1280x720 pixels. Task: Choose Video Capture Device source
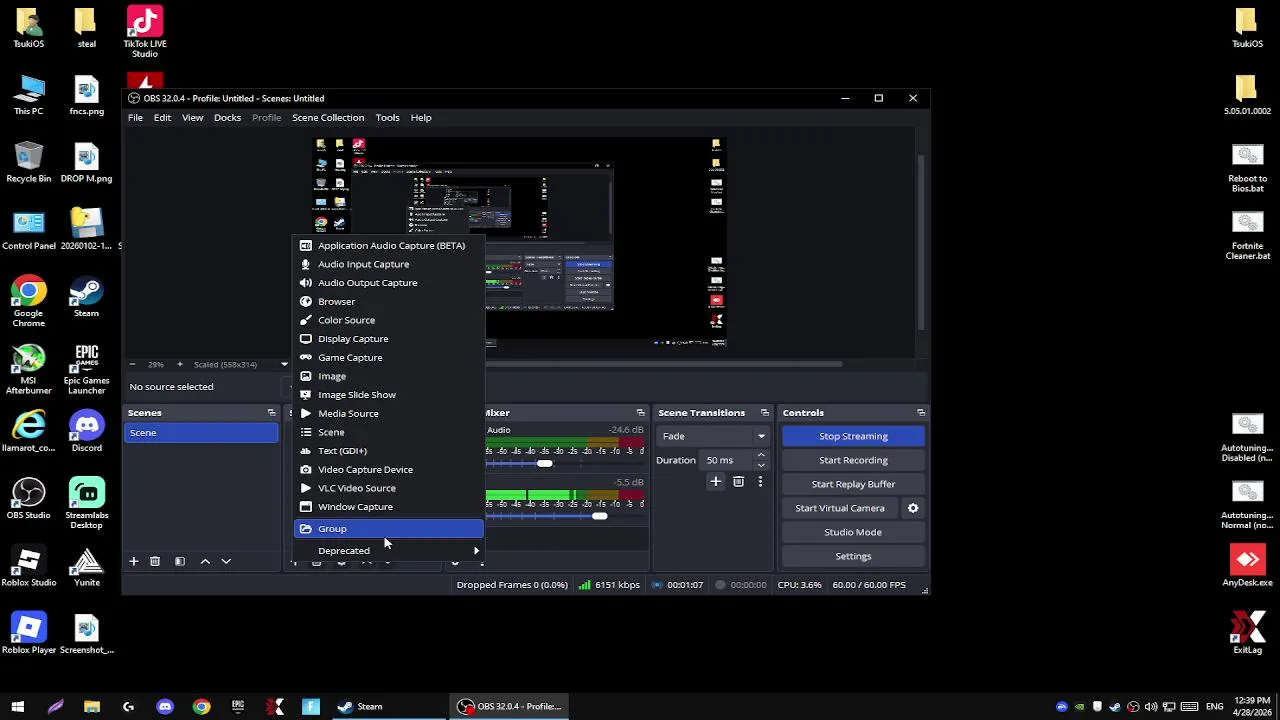pyautogui.click(x=389, y=470)
